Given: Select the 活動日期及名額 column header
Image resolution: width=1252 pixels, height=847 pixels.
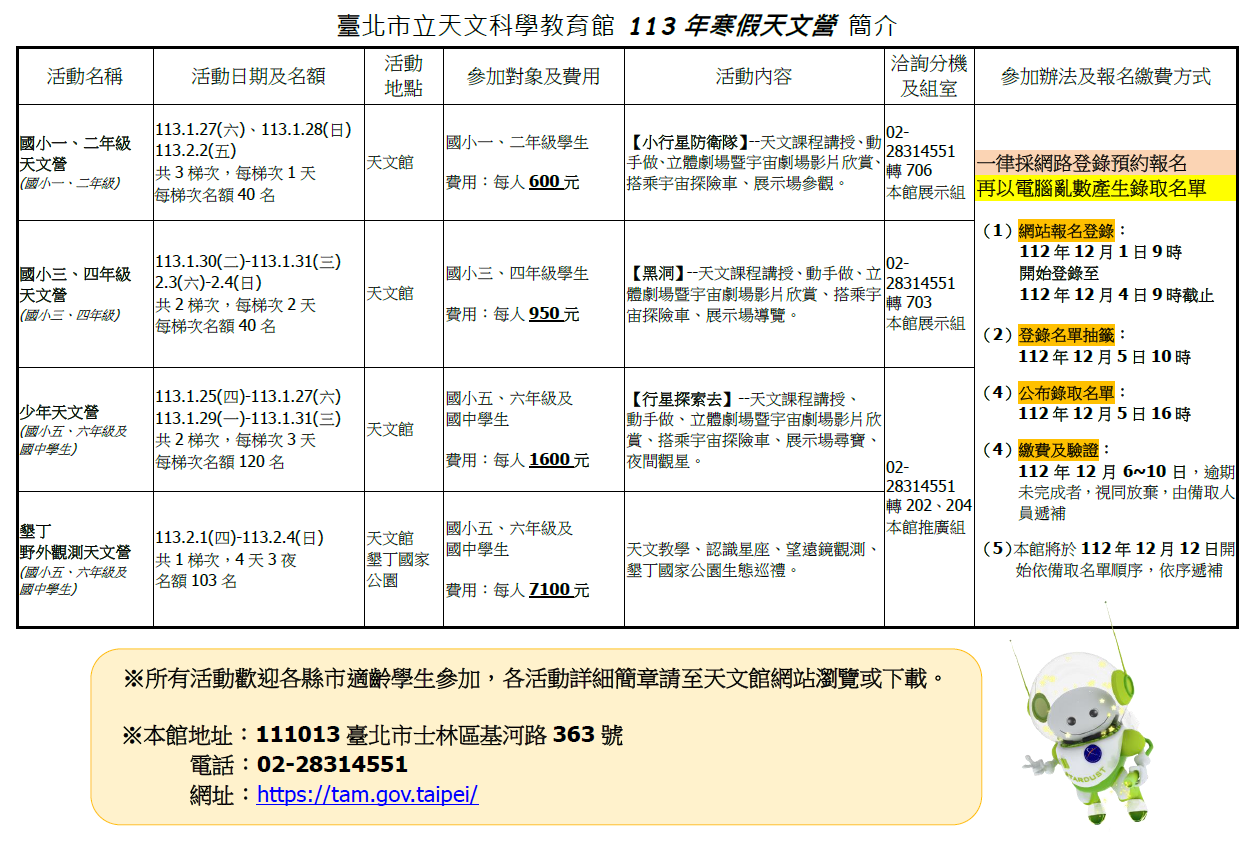Looking at the screenshot, I should point(258,76).
